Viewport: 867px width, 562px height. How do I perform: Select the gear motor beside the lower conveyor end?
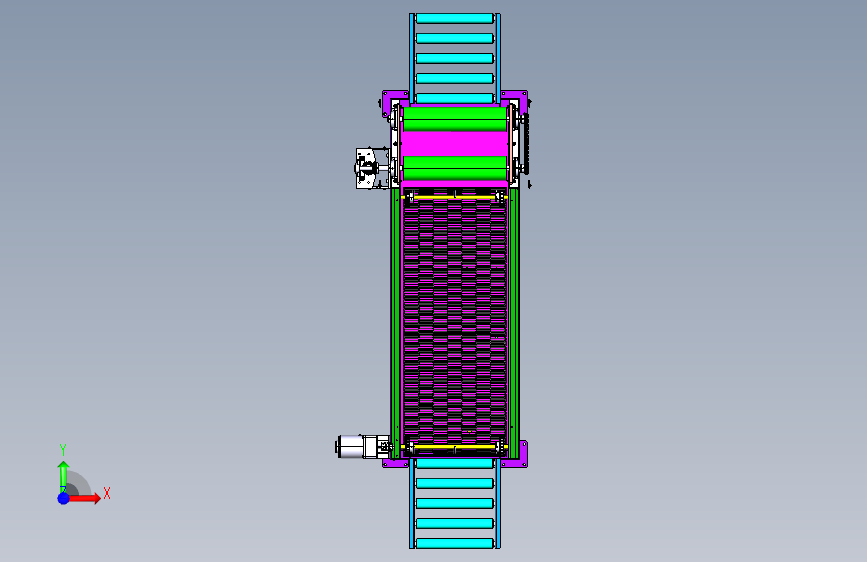click(x=363, y=446)
